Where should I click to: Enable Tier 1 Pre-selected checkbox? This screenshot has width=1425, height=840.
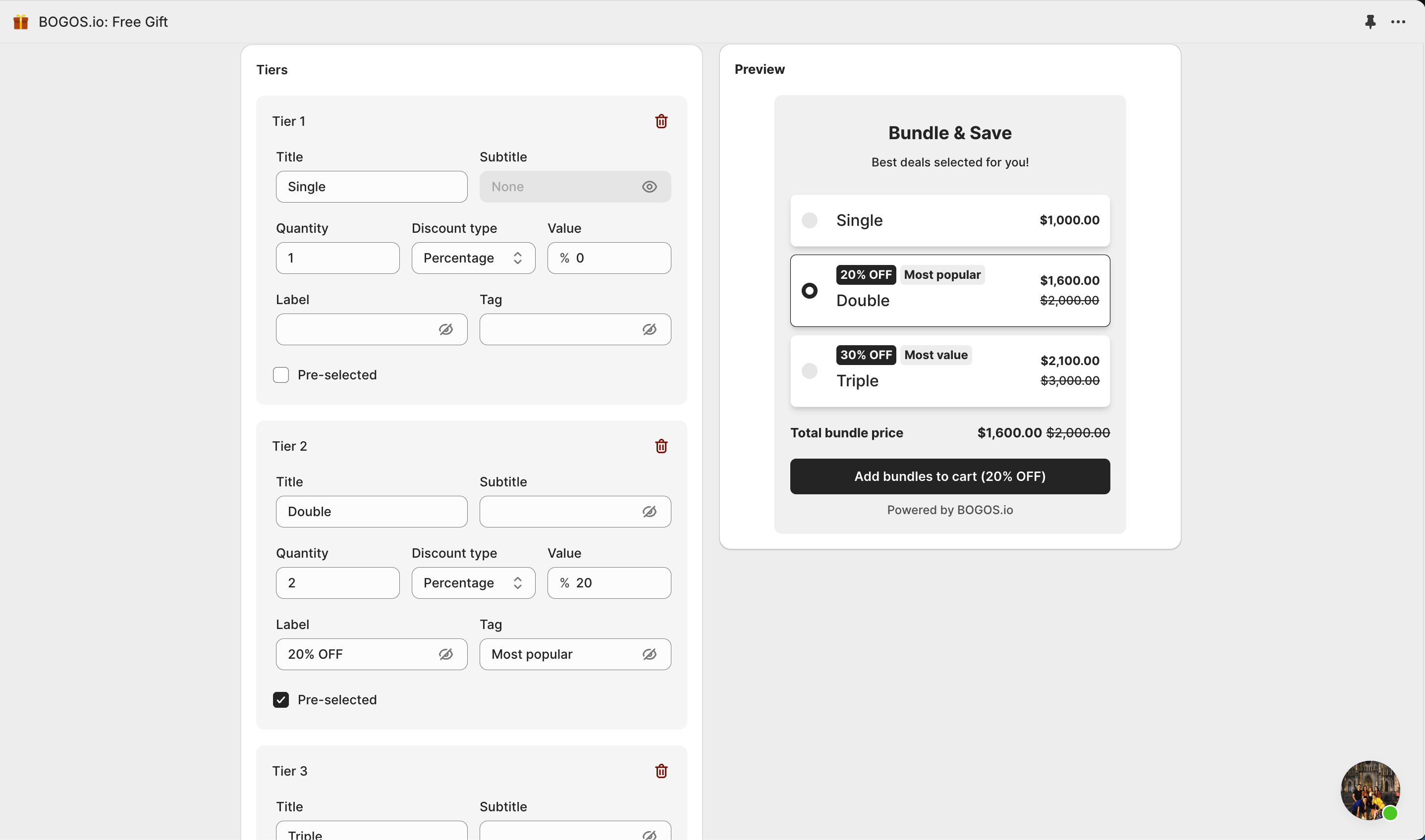281,375
